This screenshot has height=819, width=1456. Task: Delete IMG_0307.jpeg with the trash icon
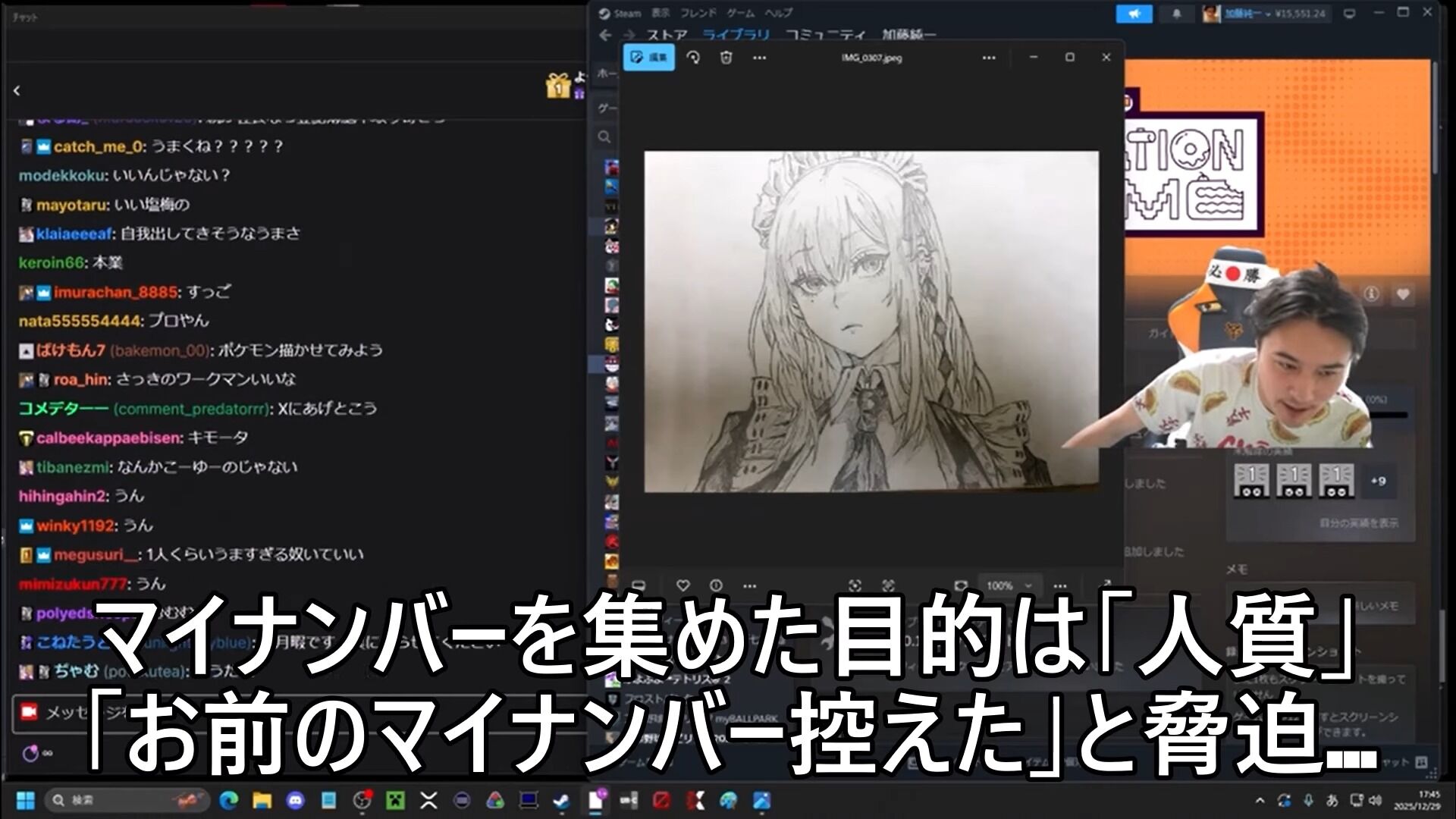726,58
